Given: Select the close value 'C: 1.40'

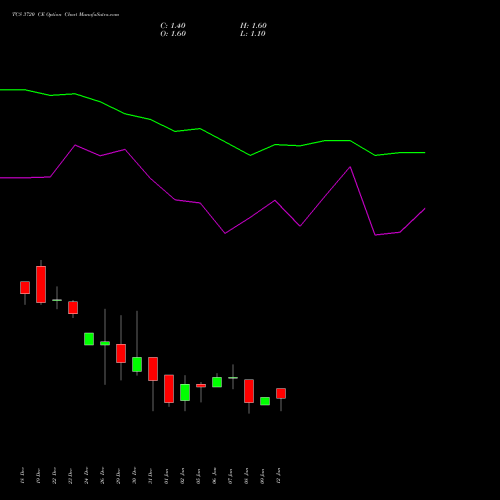Looking at the screenshot, I should click(173, 26).
